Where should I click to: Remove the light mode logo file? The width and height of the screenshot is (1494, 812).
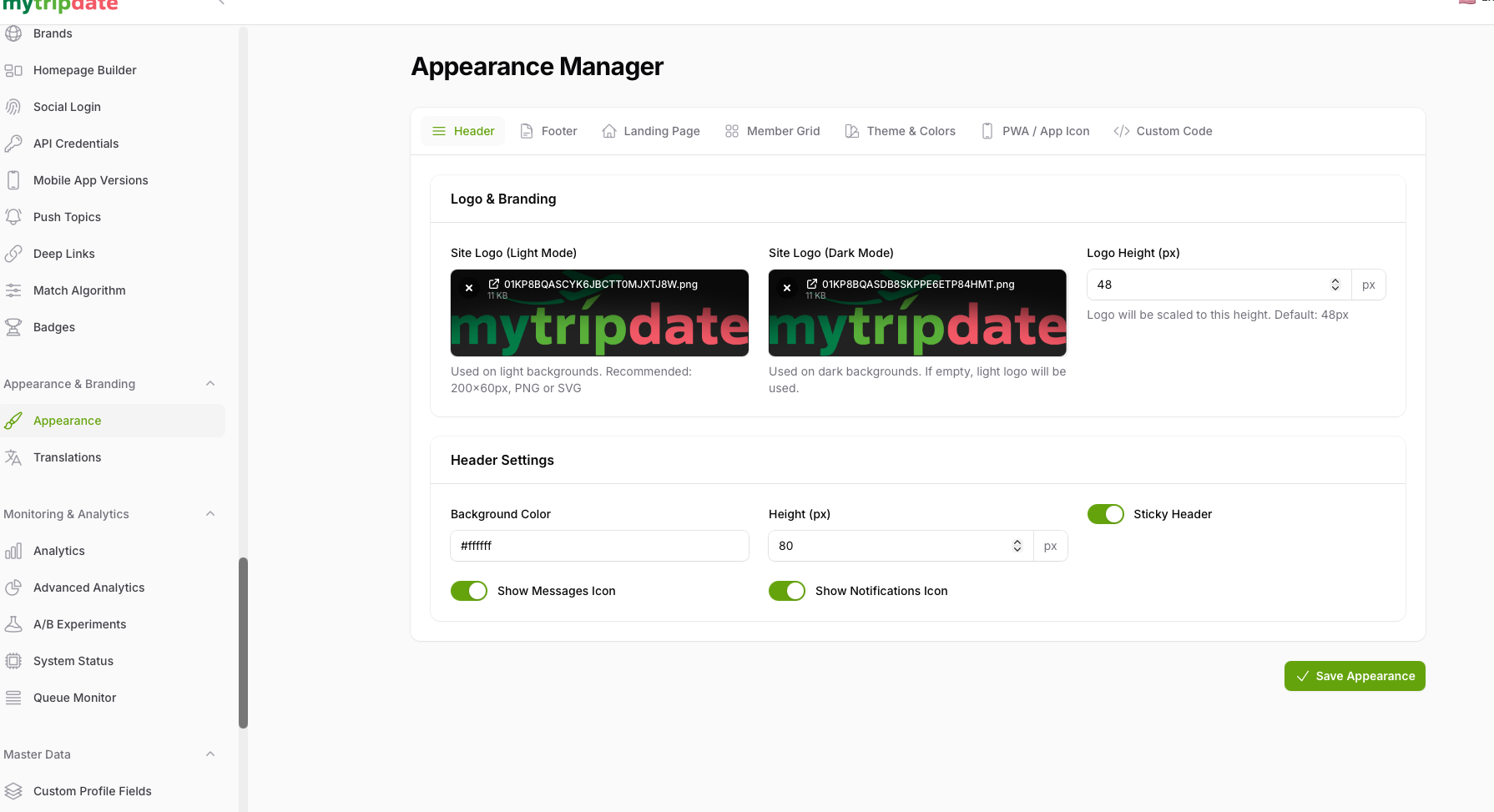[469, 288]
